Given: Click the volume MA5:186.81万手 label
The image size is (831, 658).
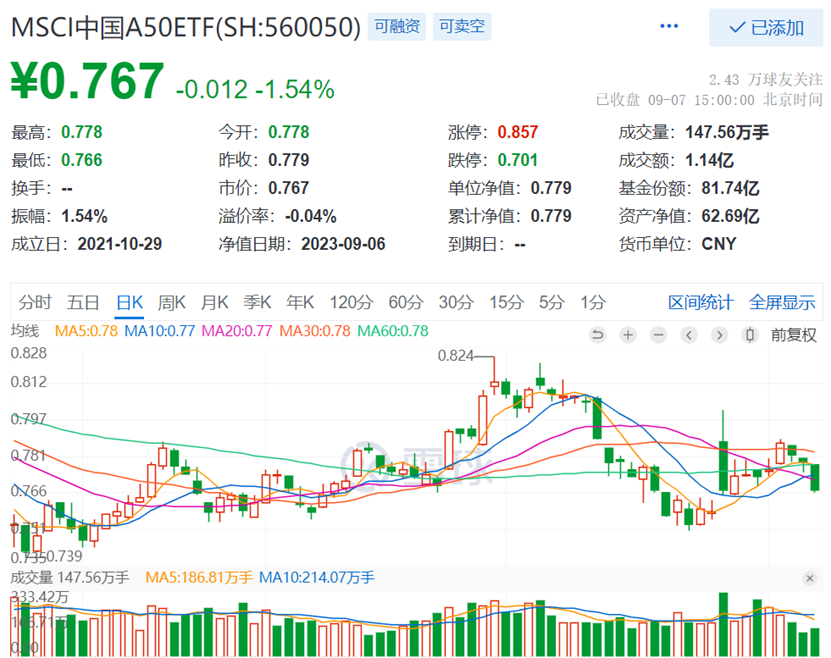Looking at the screenshot, I should click(199, 577).
